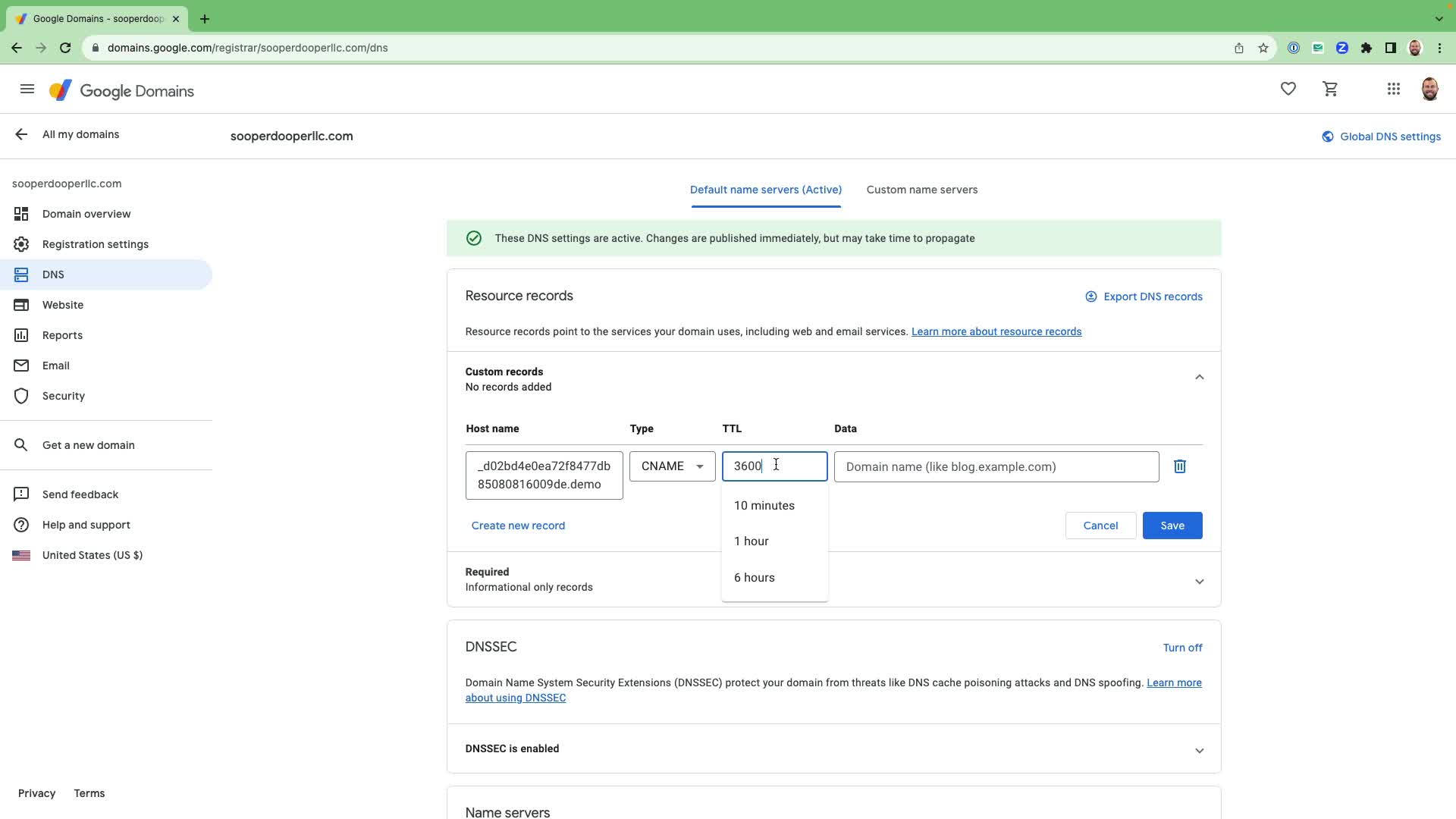Turn off DNSSEC

point(1181,648)
